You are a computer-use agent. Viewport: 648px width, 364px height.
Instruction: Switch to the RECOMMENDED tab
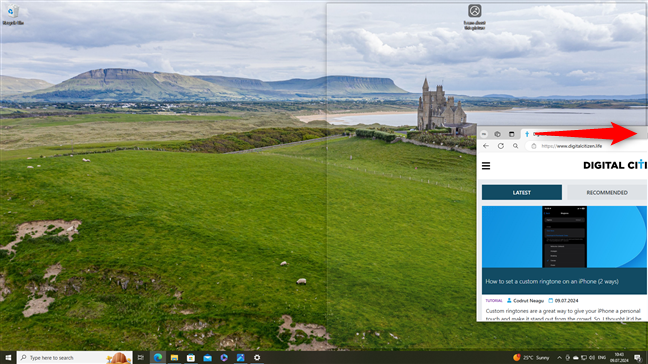click(607, 193)
